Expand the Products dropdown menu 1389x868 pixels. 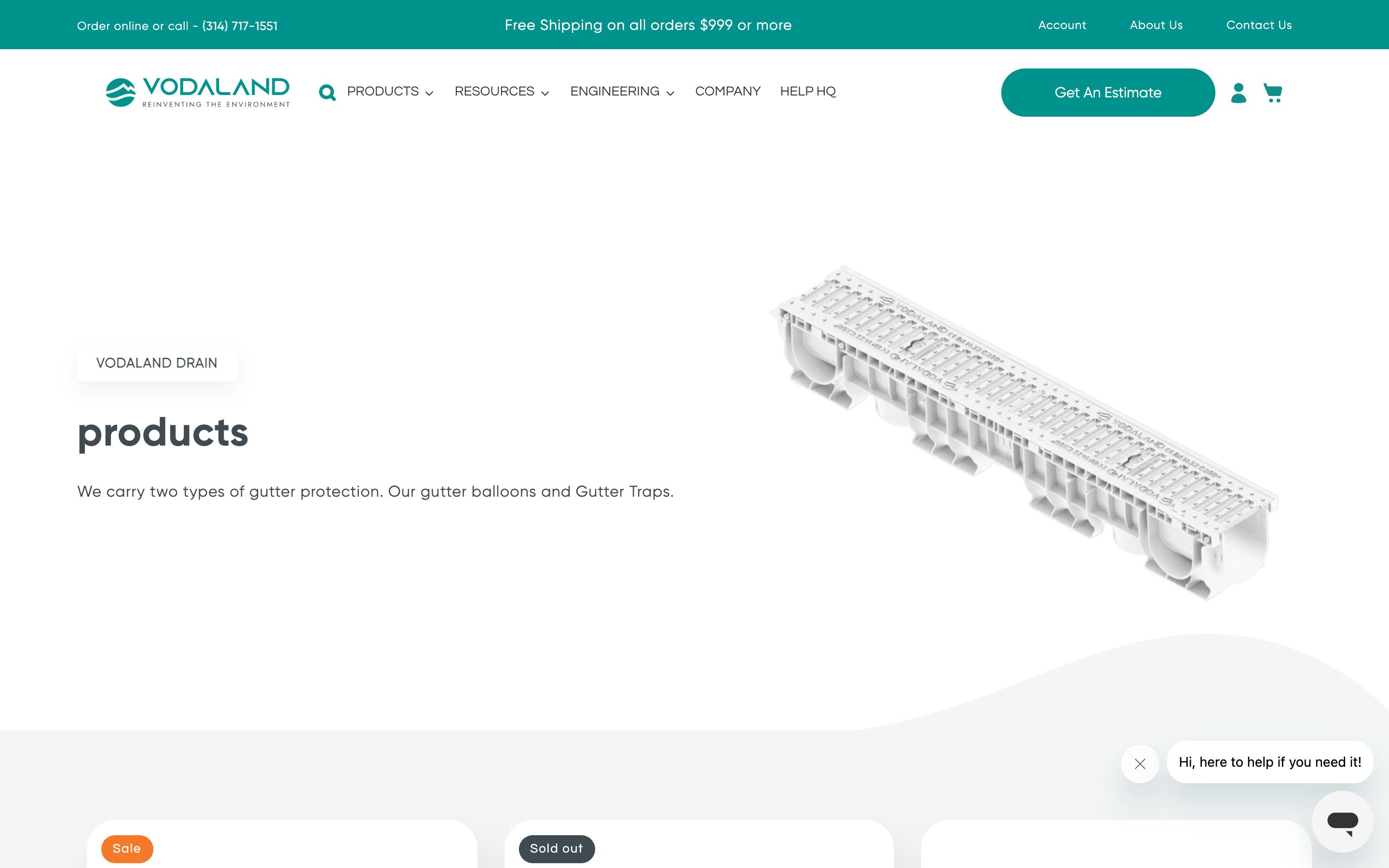point(390,92)
